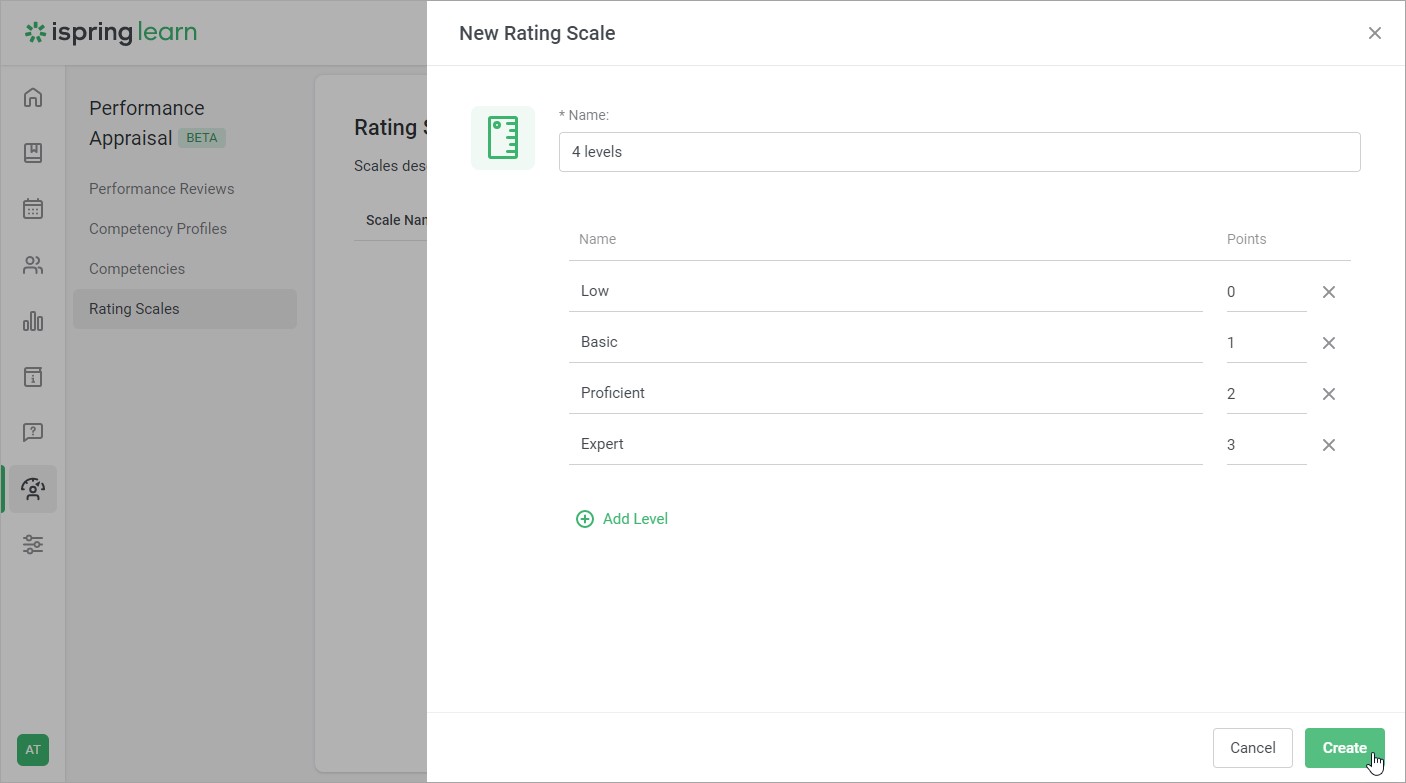Viewport: 1406px width, 783px height.
Task: Click the BETA badge
Action: click(202, 138)
